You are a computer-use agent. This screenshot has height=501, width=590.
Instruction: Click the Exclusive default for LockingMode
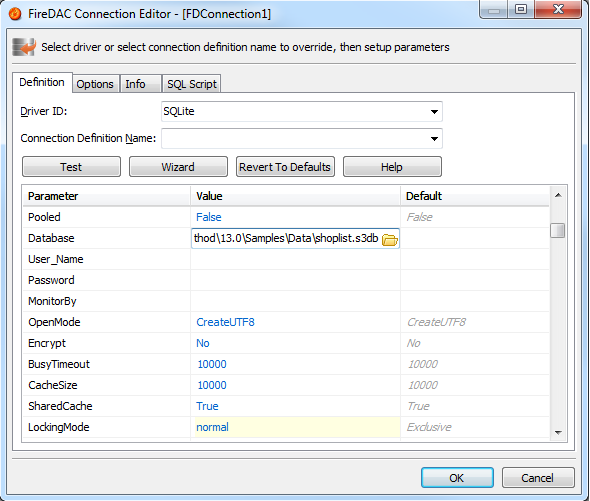[x=429, y=427]
